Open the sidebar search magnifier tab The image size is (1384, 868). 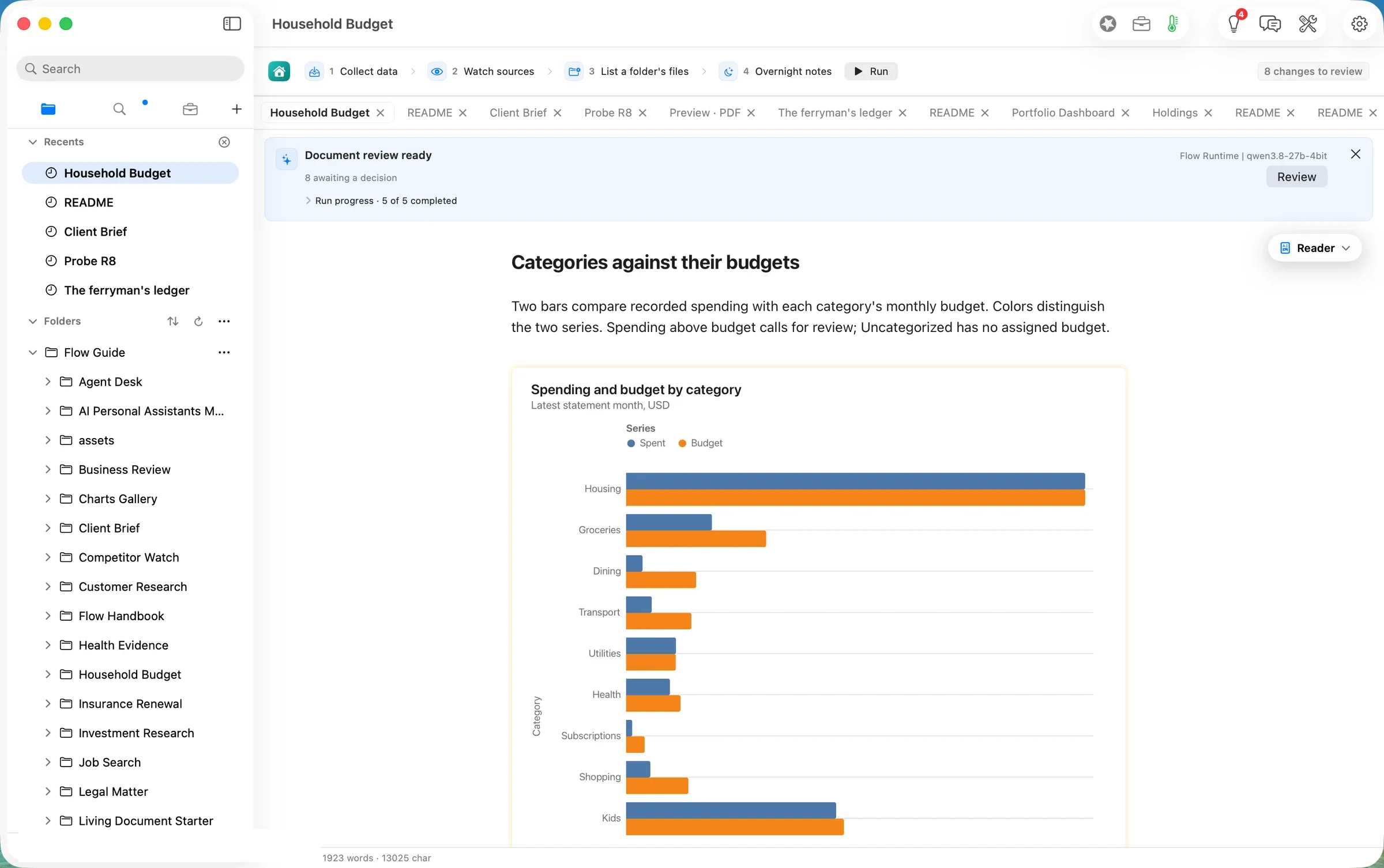[119, 109]
